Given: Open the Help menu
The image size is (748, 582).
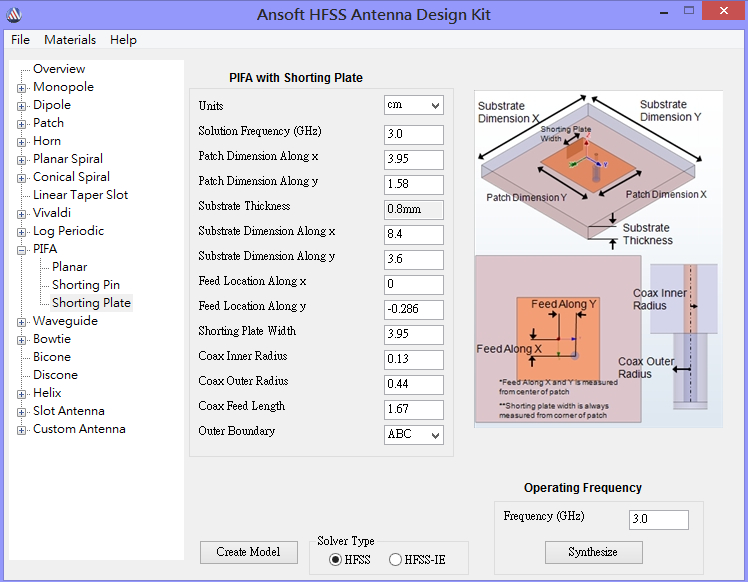Looking at the screenshot, I should [x=123, y=40].
